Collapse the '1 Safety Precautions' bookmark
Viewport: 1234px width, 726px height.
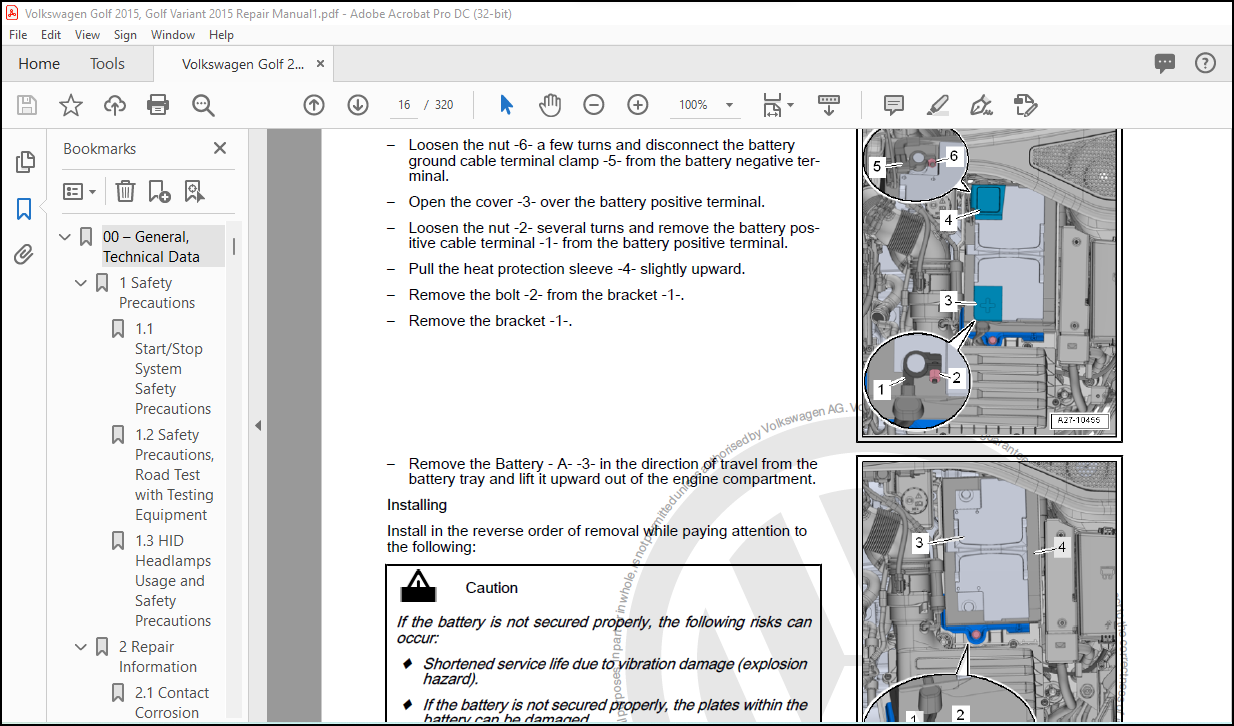tap(81, 283)
